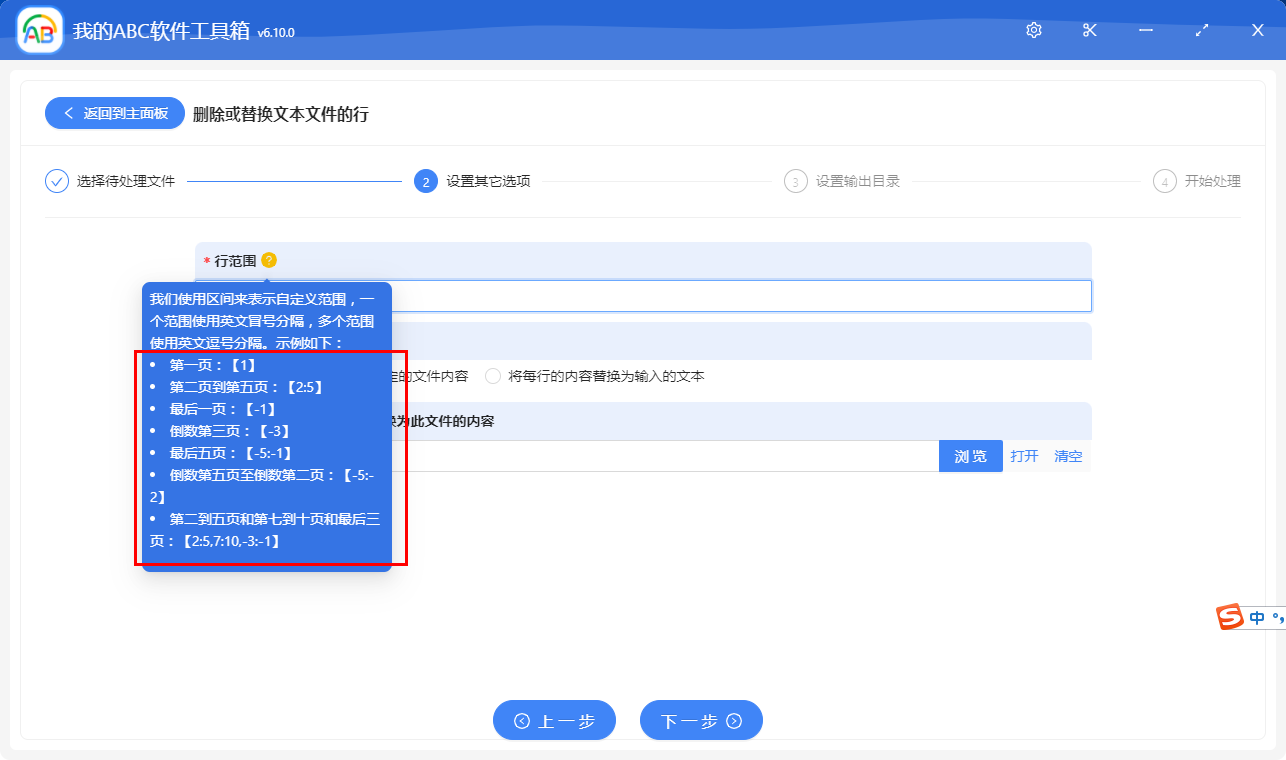
Task: Click the scissors tool icon in title bar
Action: (1089, 30)
